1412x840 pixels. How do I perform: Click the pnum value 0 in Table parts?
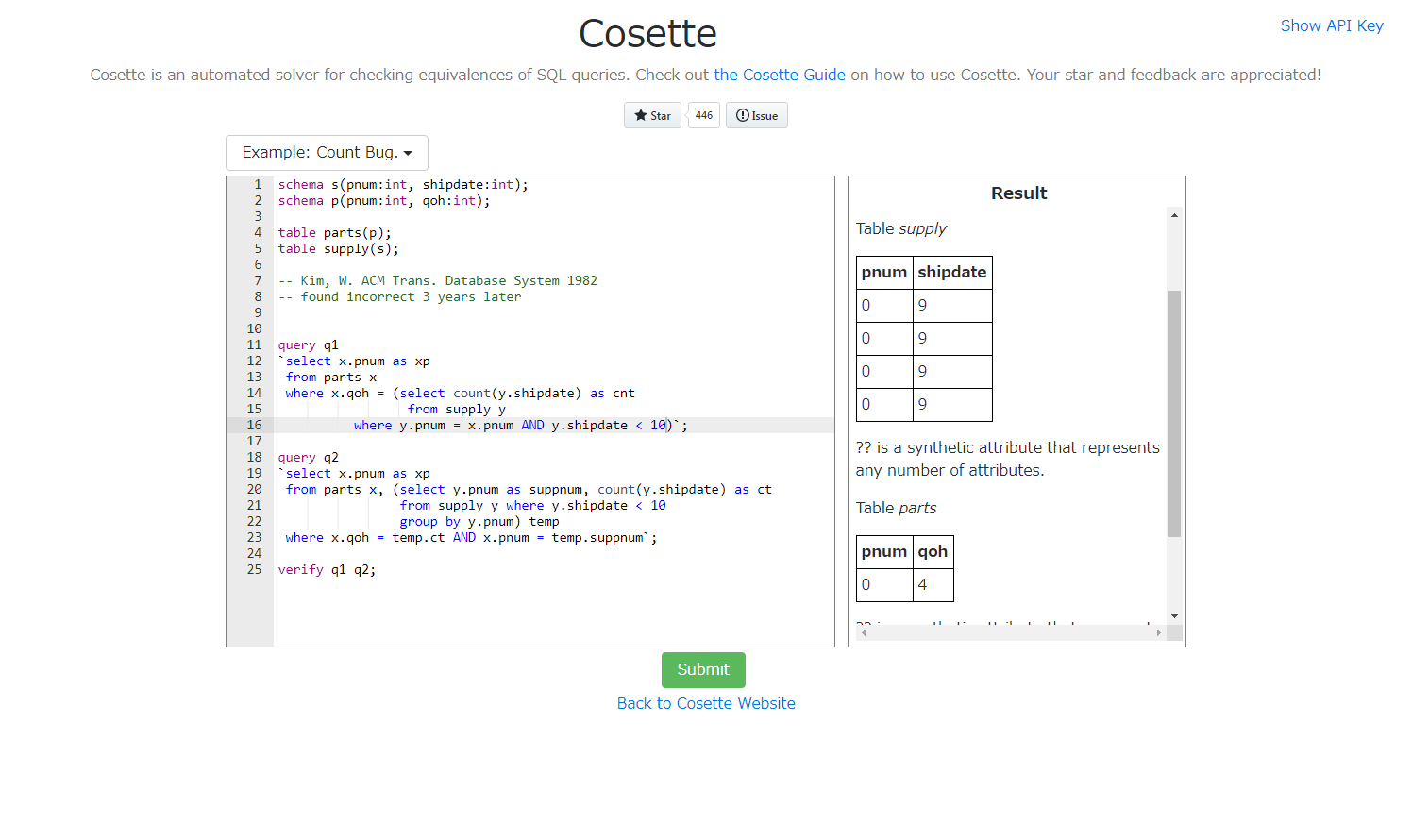point(866,584)
